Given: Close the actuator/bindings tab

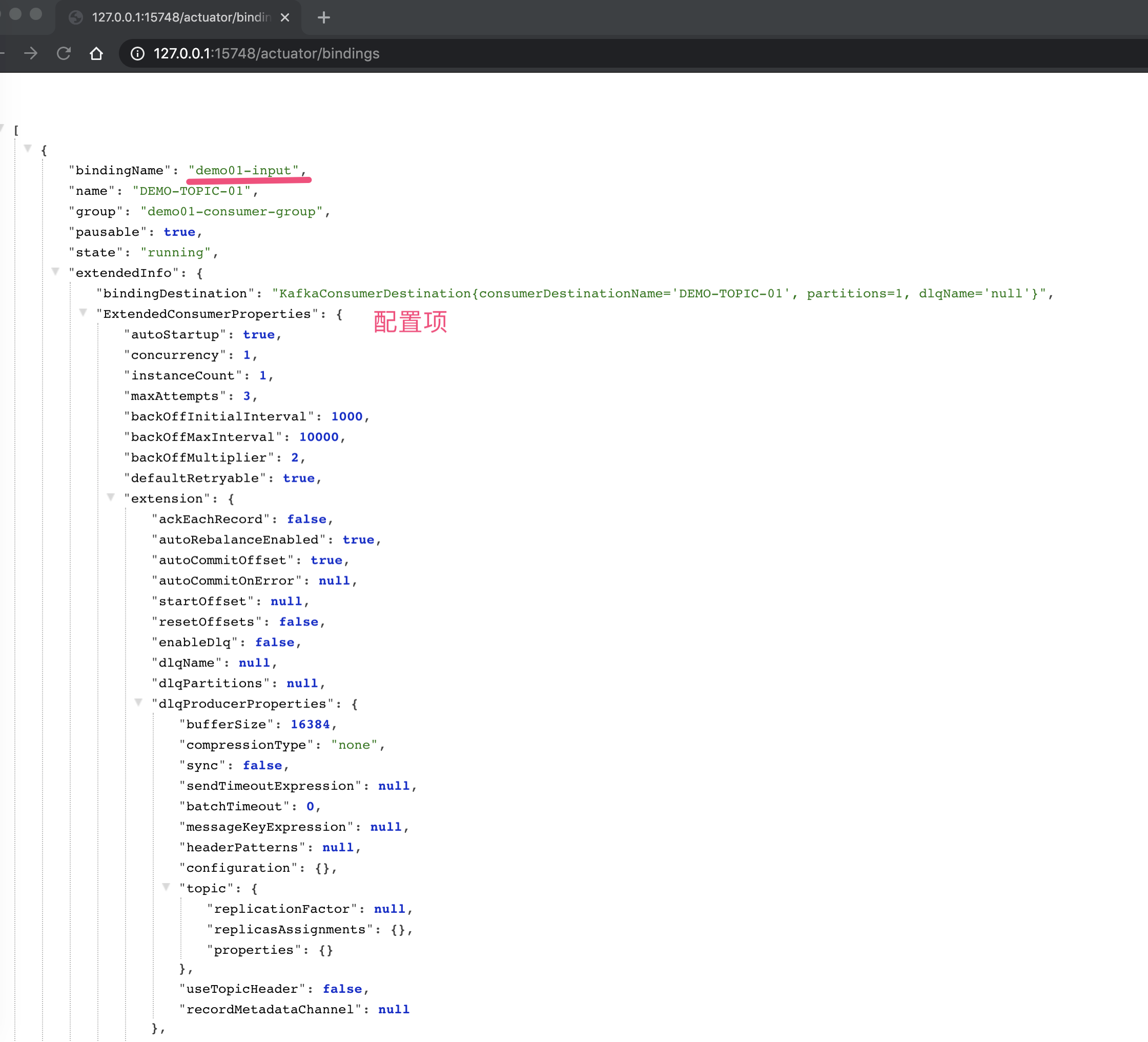Looking at the screenshot, I should (x=285, y=17).
